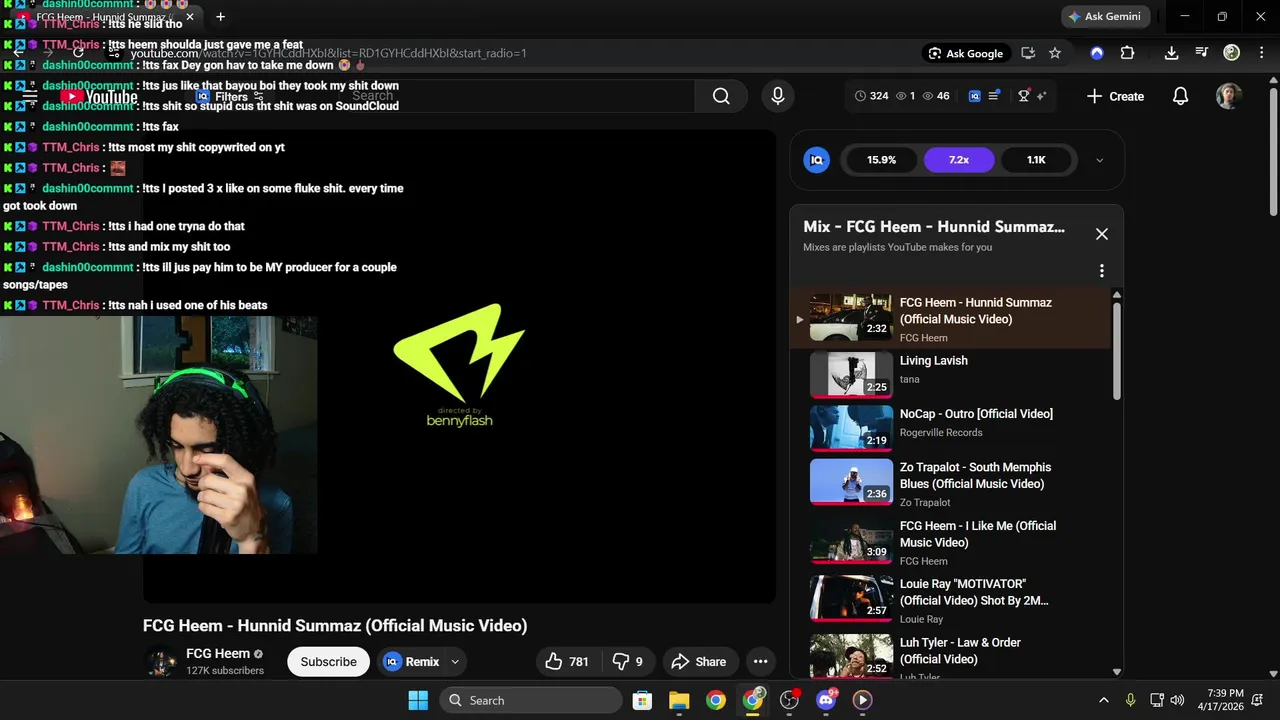Image resolution: width=1280 pixels, height=720 pixels.
Task: Expand the vidIQ stats panel chevron
Action: pos(1100,160)
